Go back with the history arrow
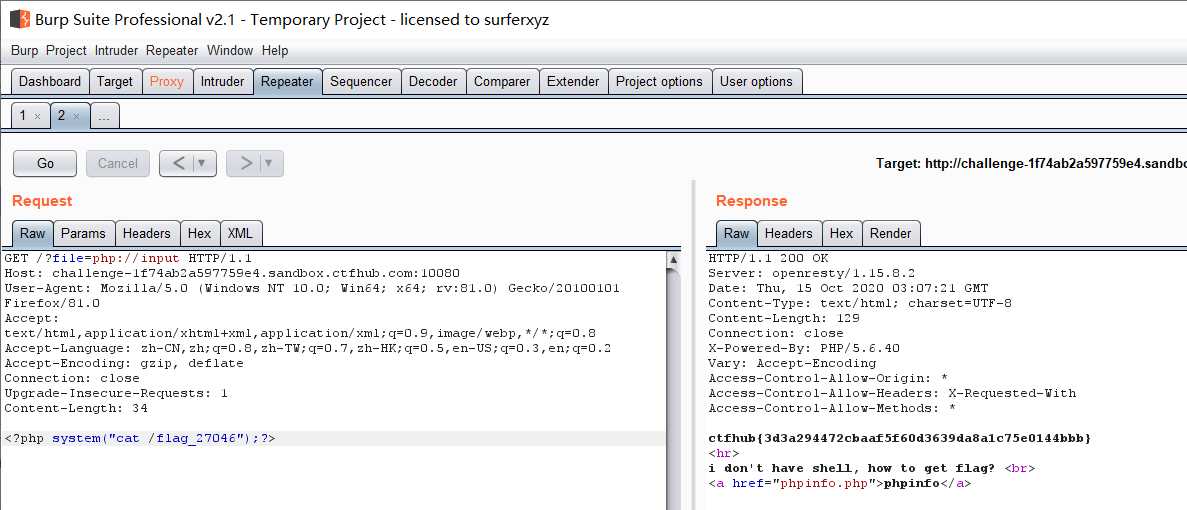This screenshot has width=1187, height=510. pos(179,163)
